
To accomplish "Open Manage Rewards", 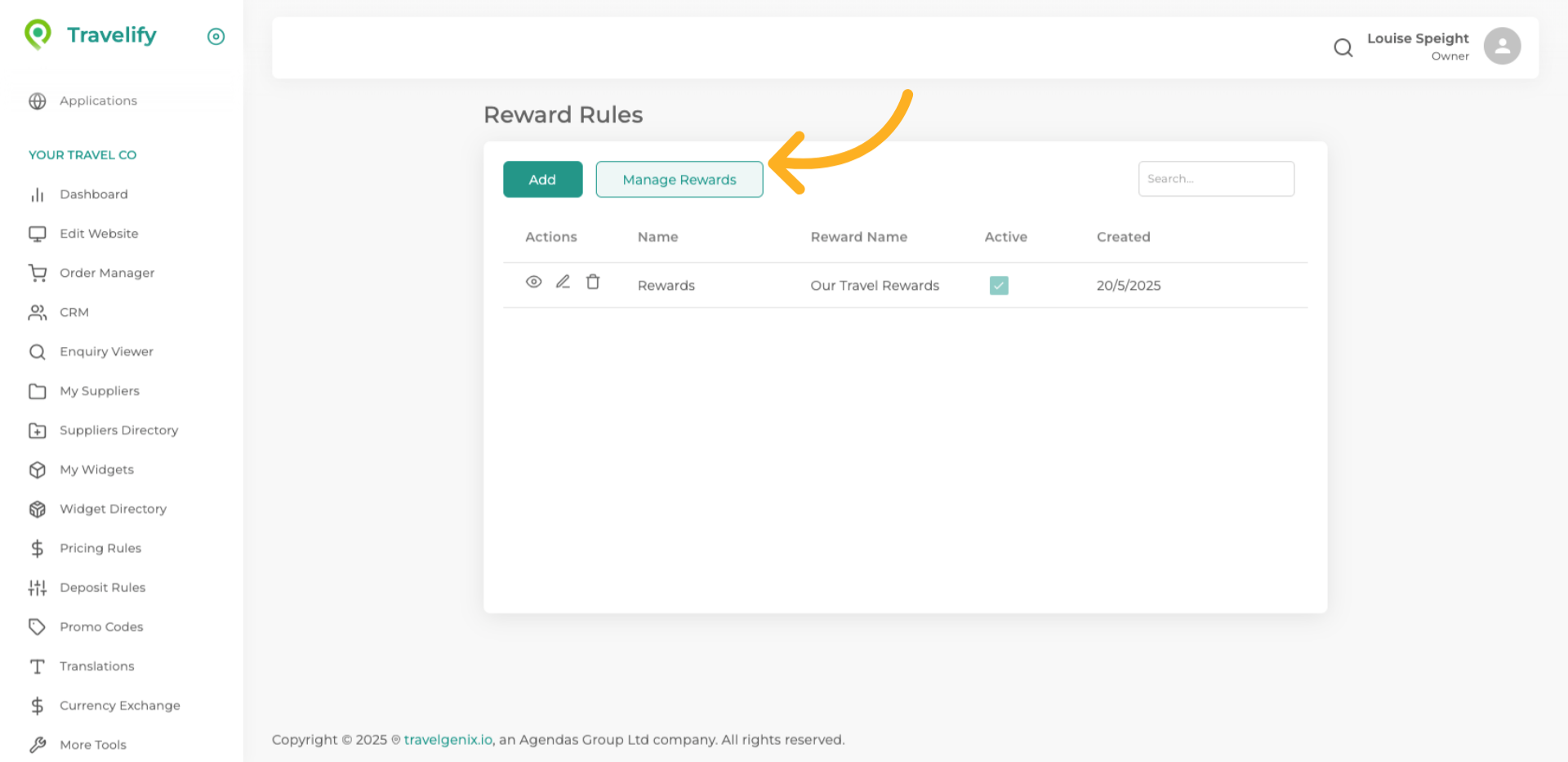I will pos(679,179).
